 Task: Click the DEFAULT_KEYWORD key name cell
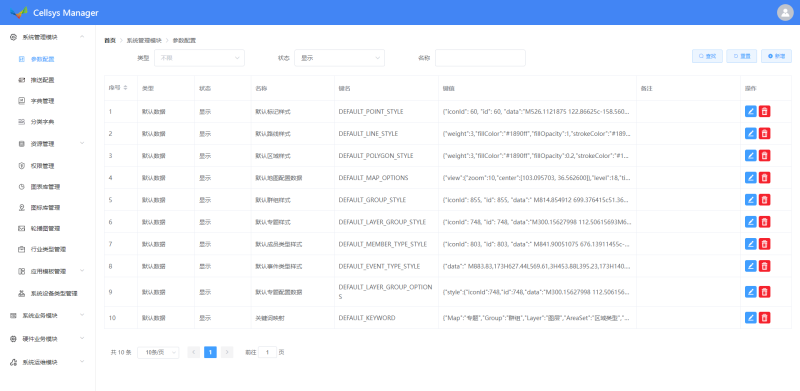coord(386,317)
